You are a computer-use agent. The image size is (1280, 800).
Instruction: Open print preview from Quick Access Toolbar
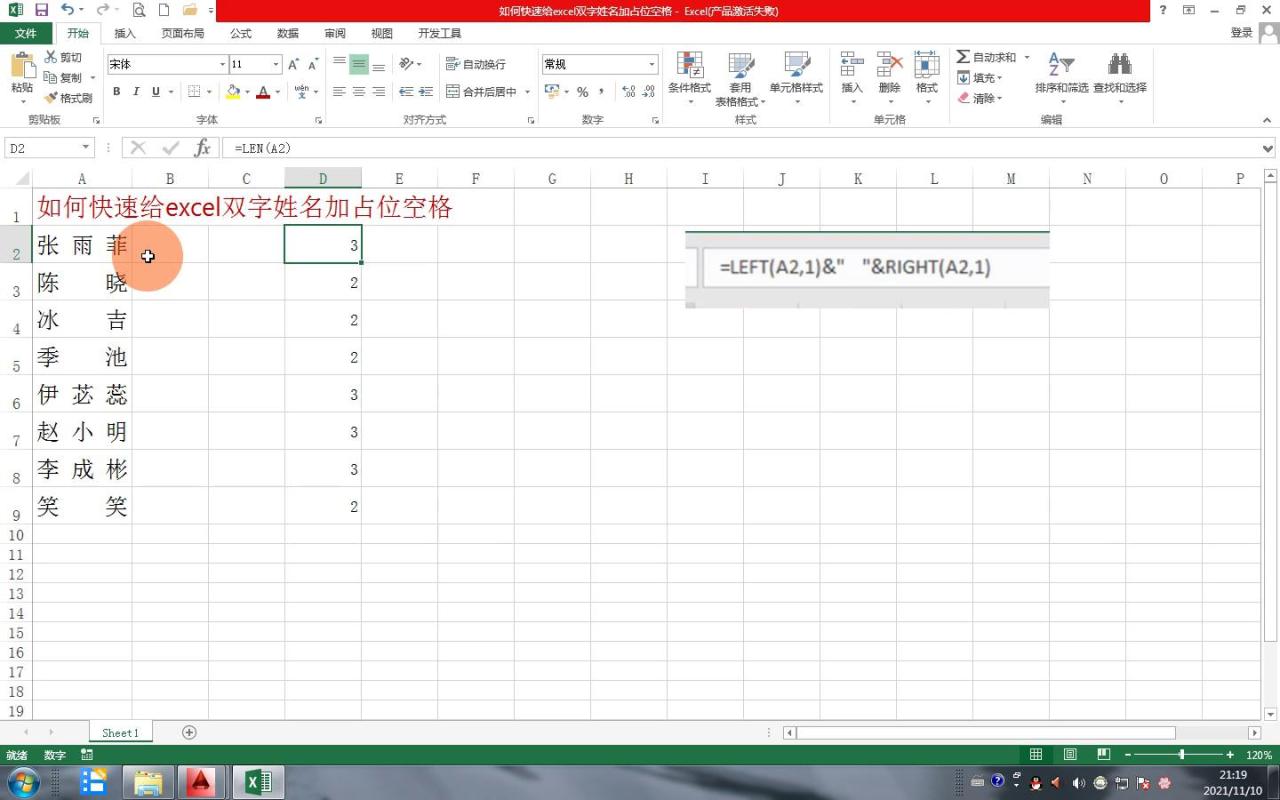pos(138,10)
